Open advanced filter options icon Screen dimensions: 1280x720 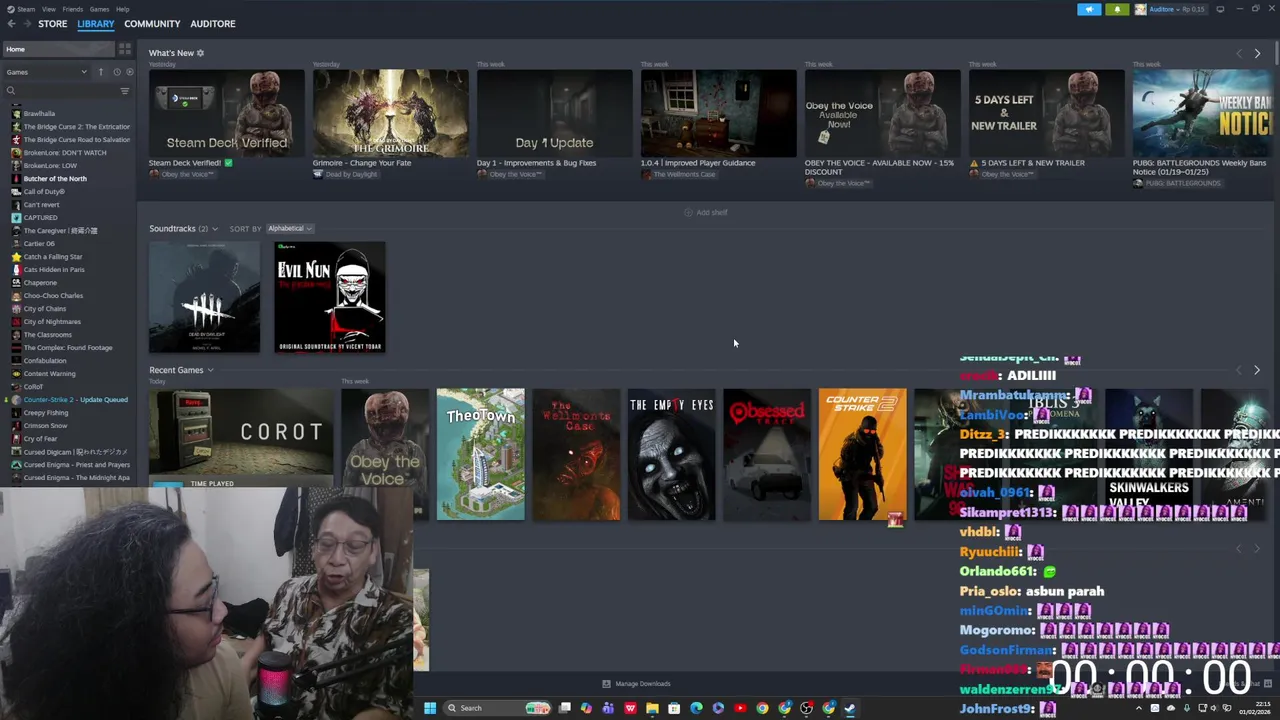pyautogui.click(x=125, y=91)
